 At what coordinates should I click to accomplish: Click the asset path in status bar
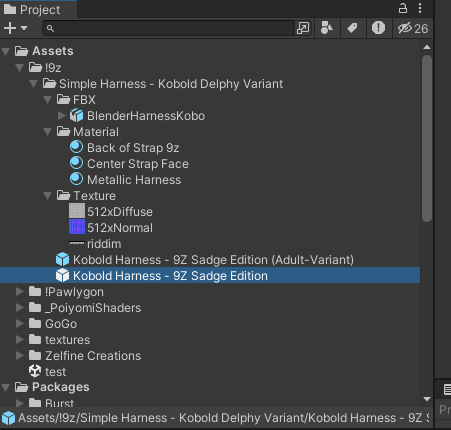(223, 418)
